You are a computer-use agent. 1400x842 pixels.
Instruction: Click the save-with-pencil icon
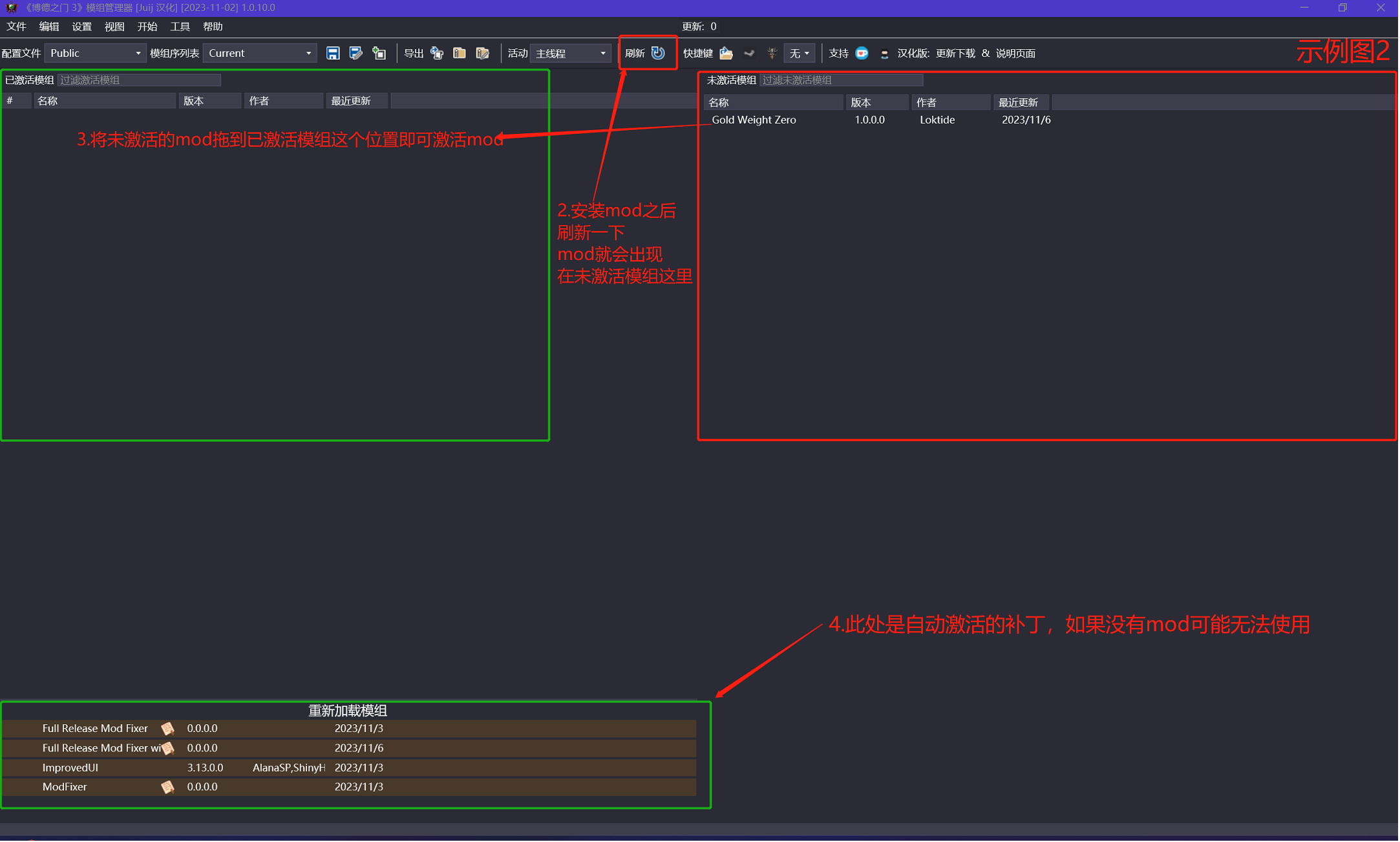pyautogui.click(x=355, y=53)
